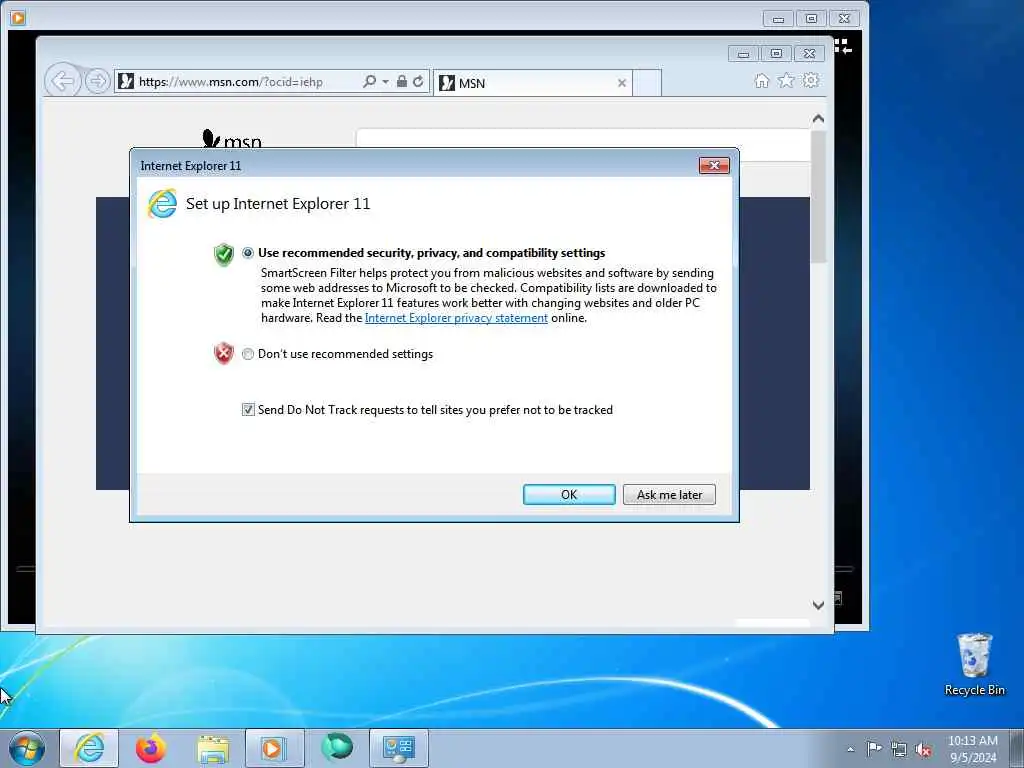Open the Home page icon
The width and height of the screenshot is (1024, 768).
761,80
